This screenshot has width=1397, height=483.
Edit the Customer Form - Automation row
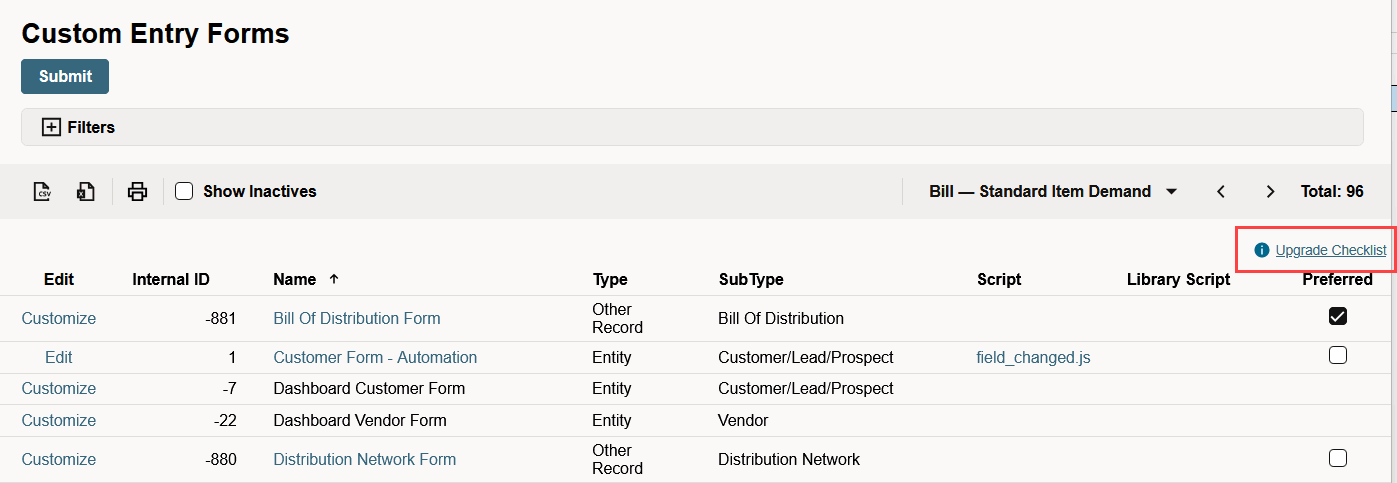point(59,357)
